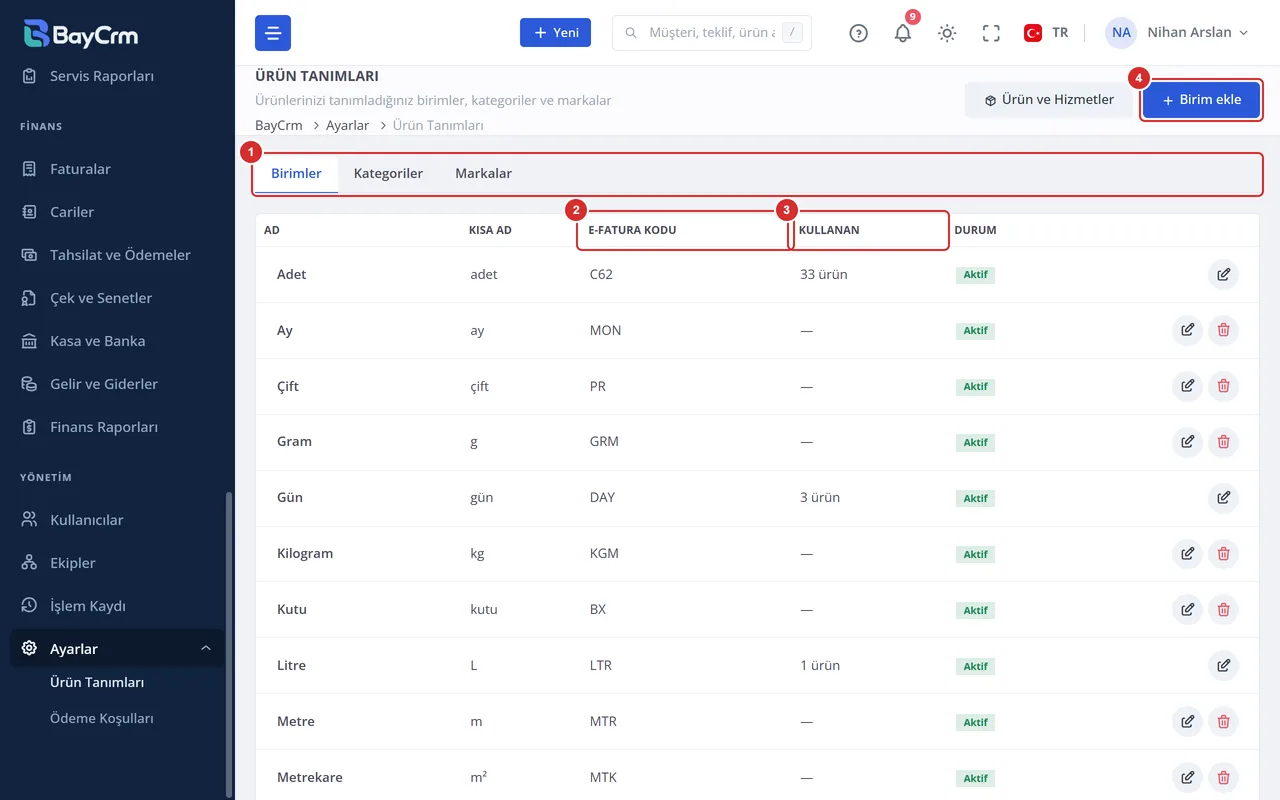Screen dimensions: 1280x800
Task: Click the sidebar vertical scrollbar
Action: click(x=229, y=644)
